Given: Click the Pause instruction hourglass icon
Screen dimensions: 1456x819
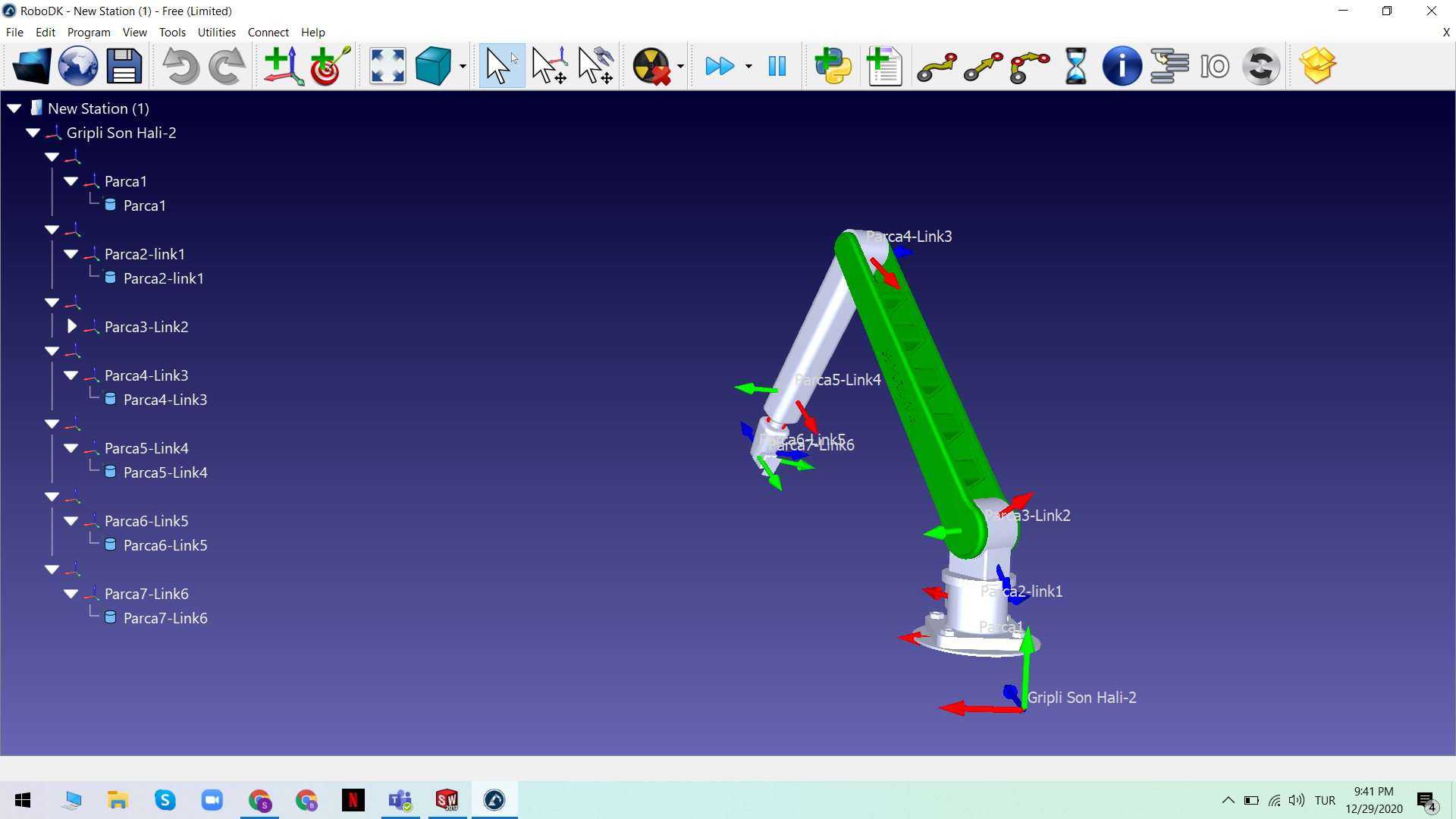Looking at the screenshot, I should [1075, 66].
